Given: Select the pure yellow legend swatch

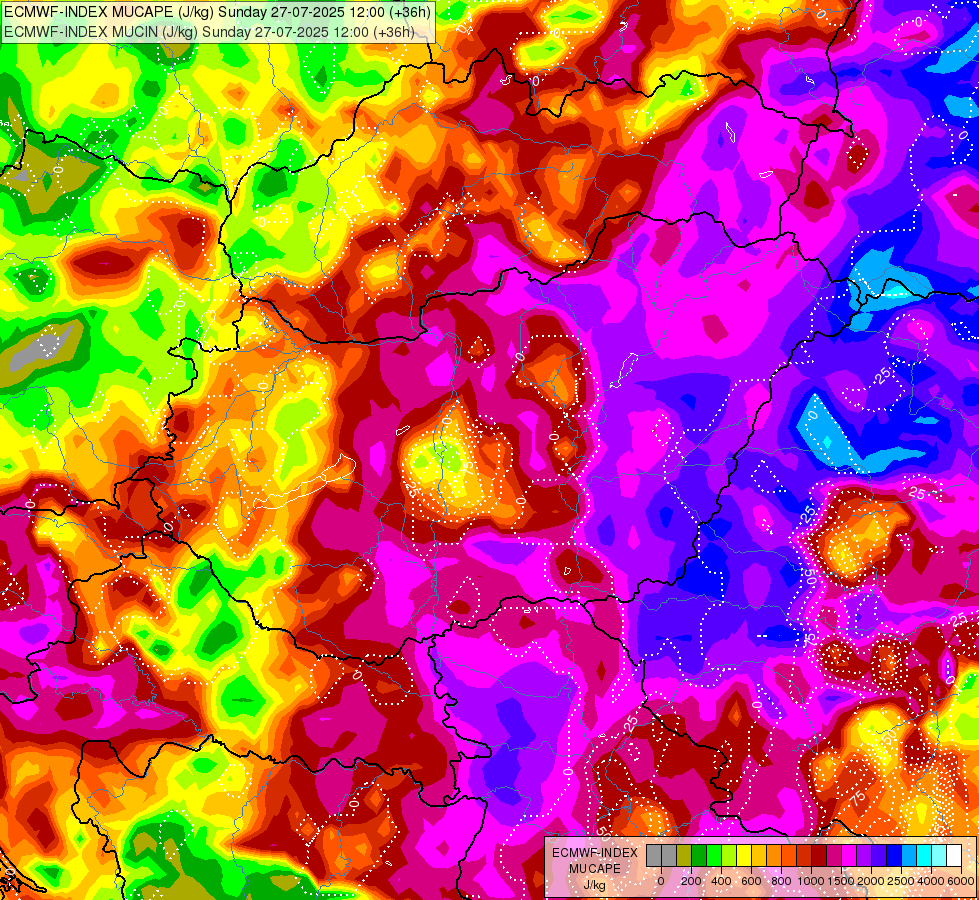Looking at the screenshot, I should 744,856.
